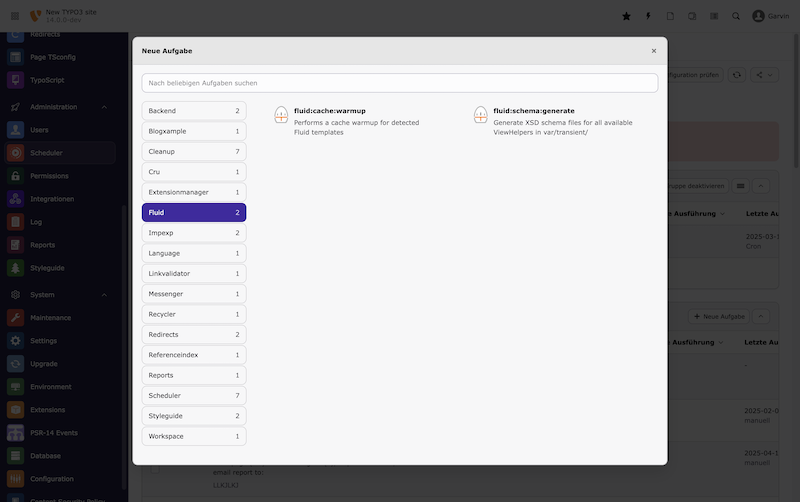Close the Neue Aufgabe dialog

tap(654, 50)
